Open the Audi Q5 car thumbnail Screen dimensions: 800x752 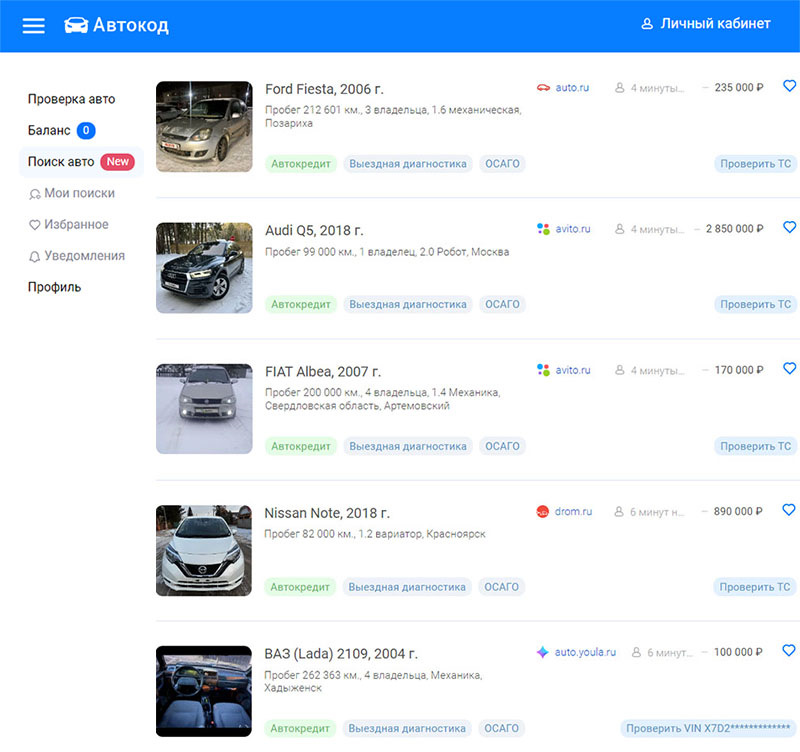click(x=204, y=268)
